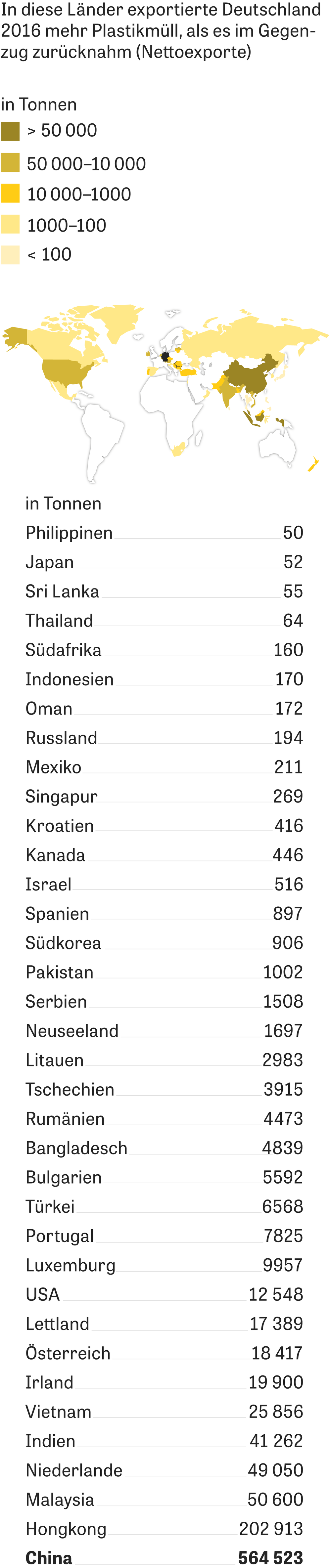Click India on the world map
The height and width of the screenshot is (1568, 331).
[x=225, y=393]
